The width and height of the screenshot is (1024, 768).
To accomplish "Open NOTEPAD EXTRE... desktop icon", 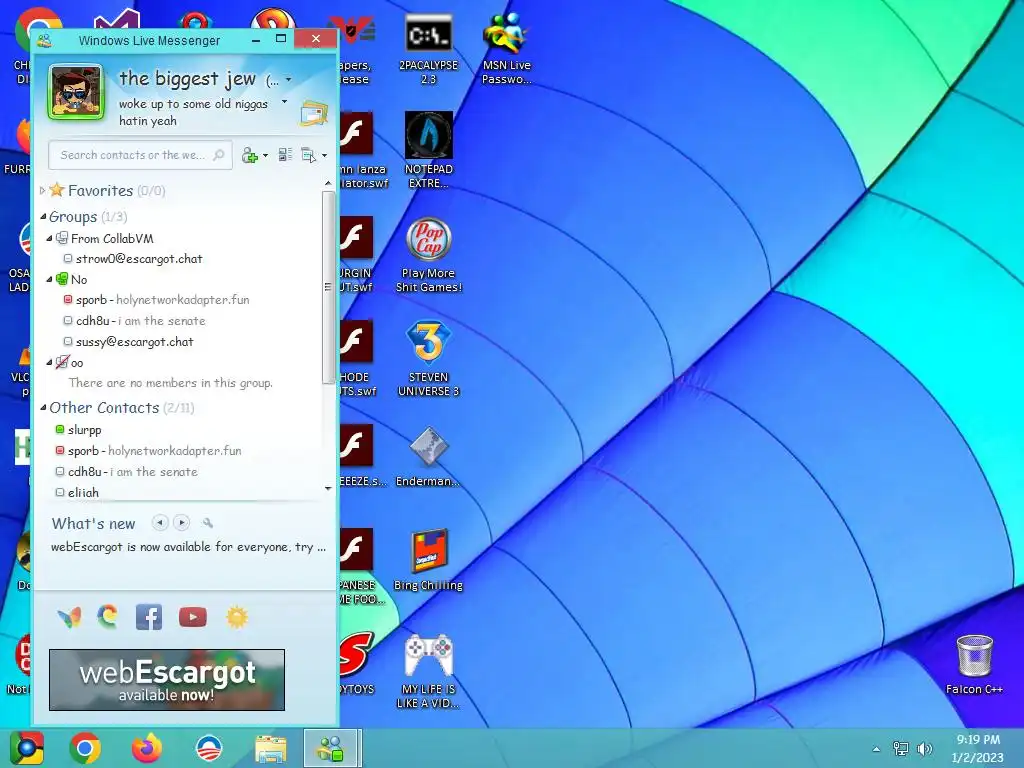I will tap(428, 150).
